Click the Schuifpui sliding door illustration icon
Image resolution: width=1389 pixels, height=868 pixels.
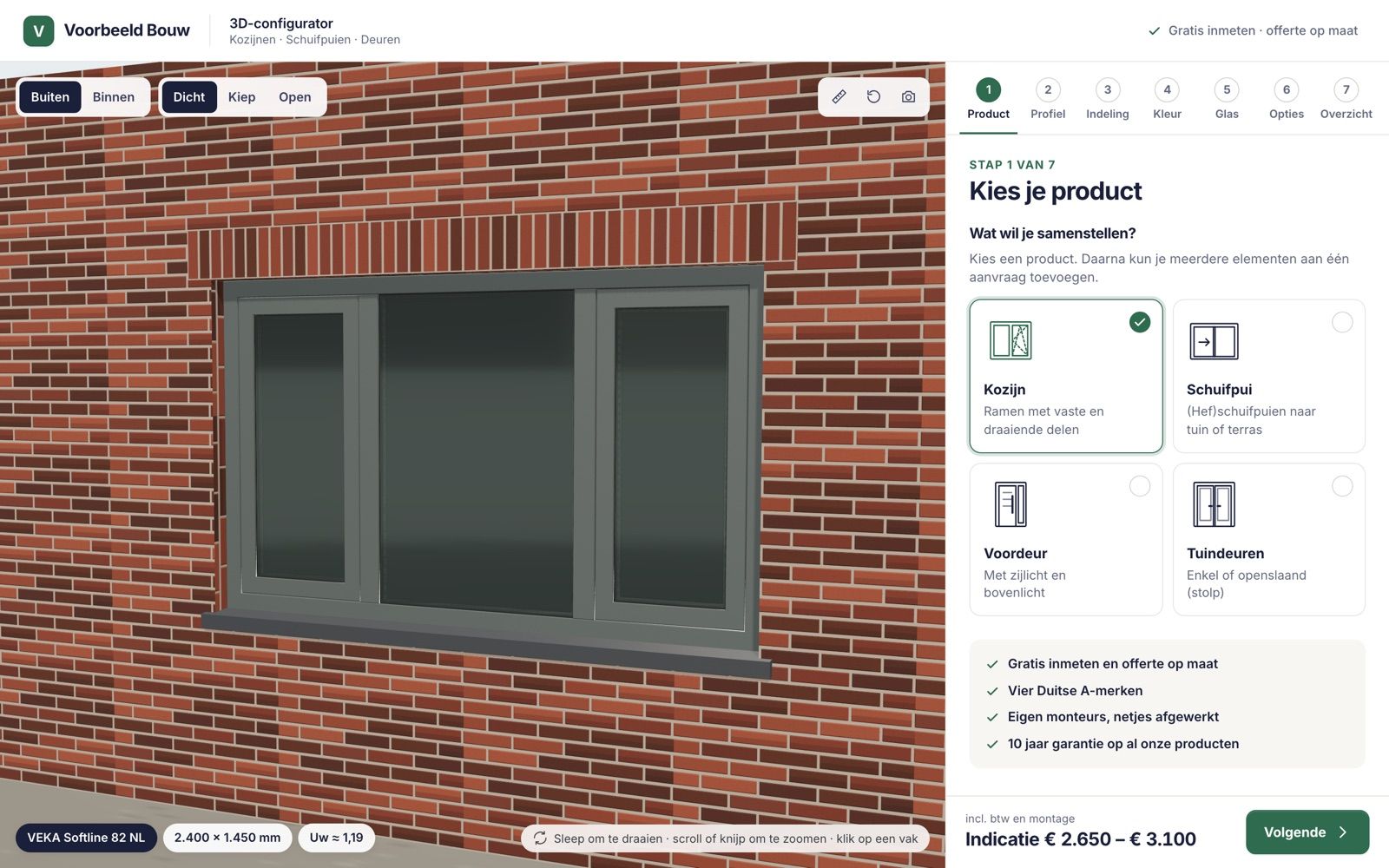point(1214,341)
